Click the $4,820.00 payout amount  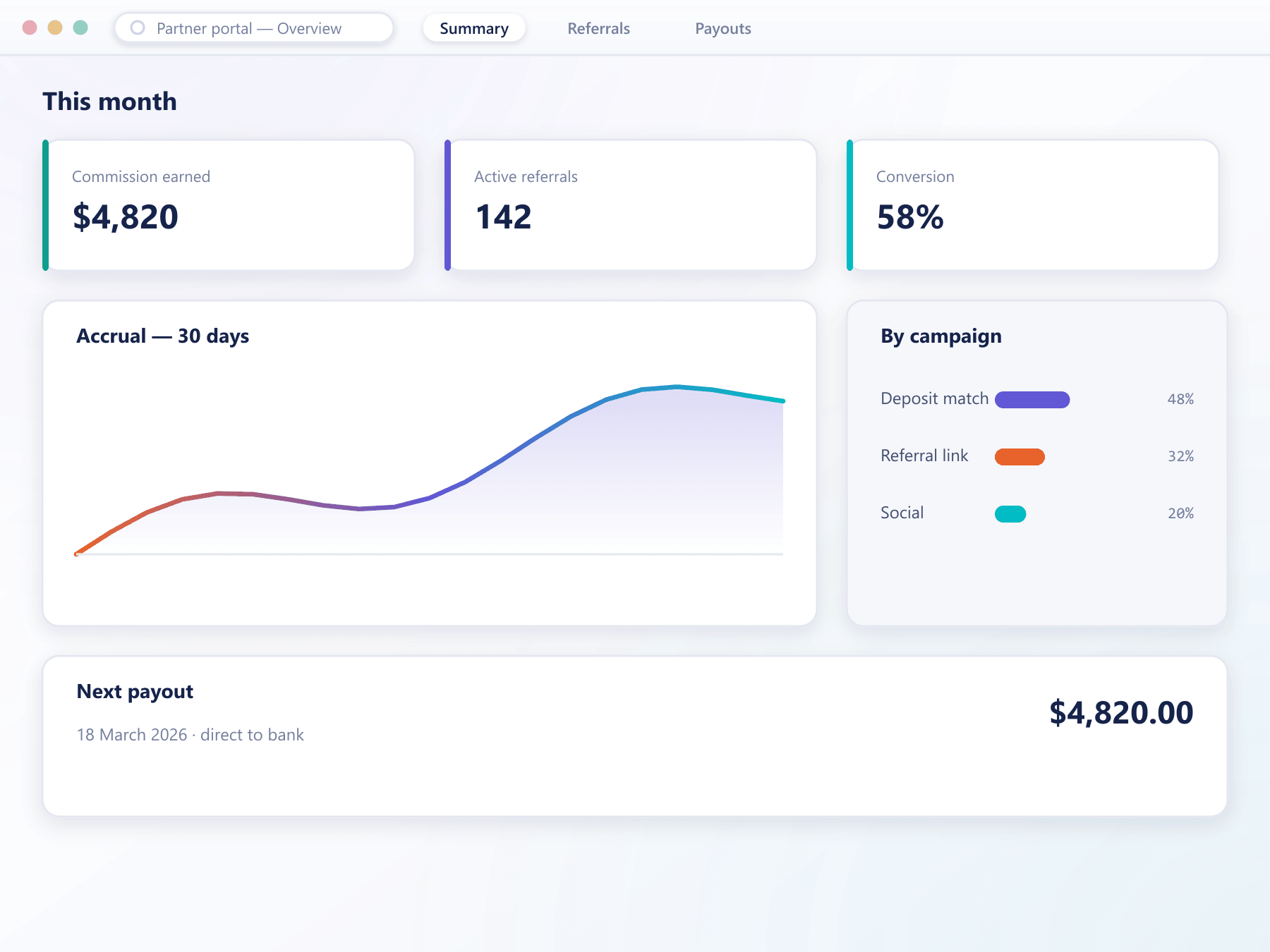(x=1121, y=712)
